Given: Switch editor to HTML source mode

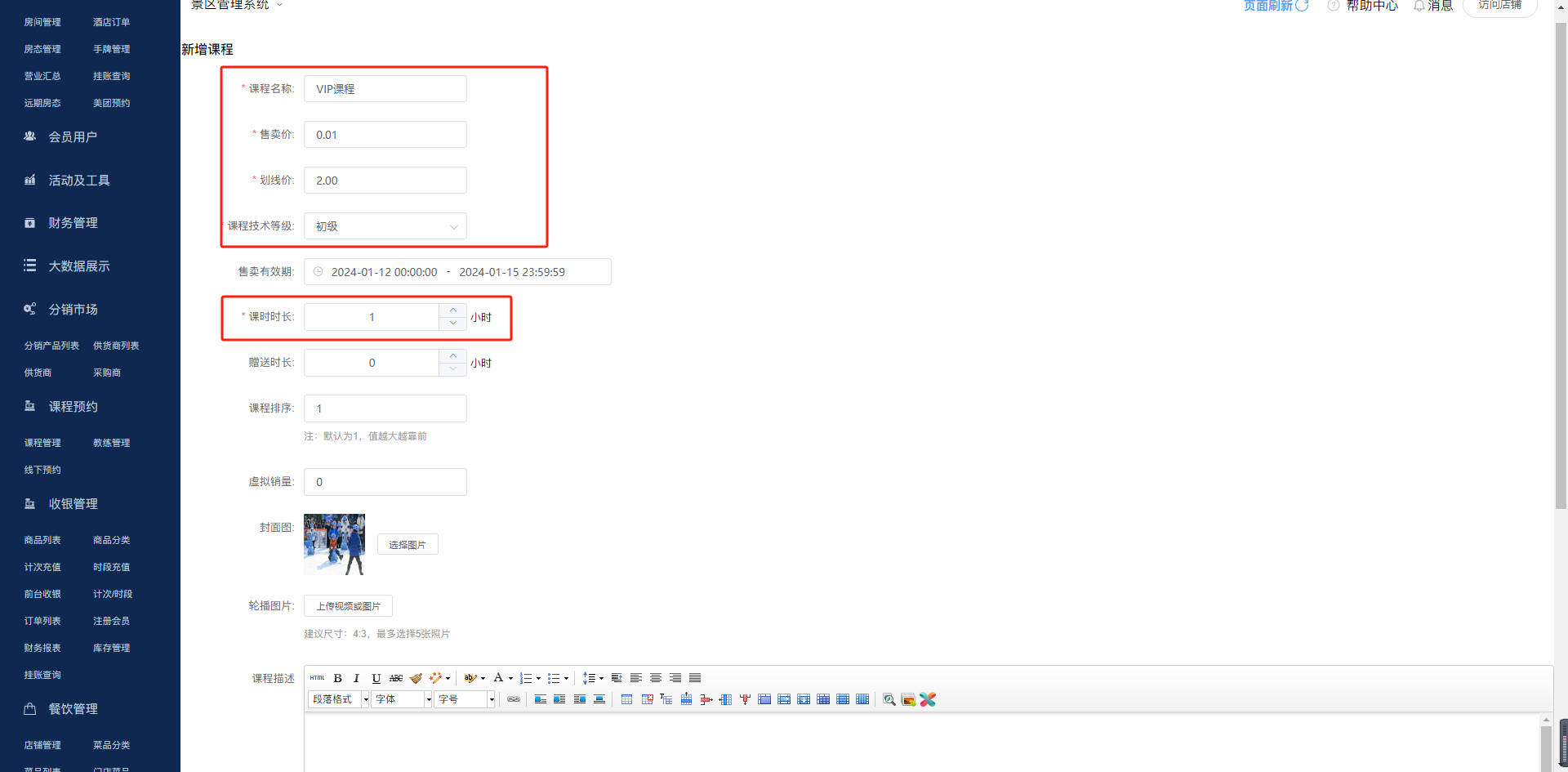Looking at the screenshot, I should click(x=317, y=678).
